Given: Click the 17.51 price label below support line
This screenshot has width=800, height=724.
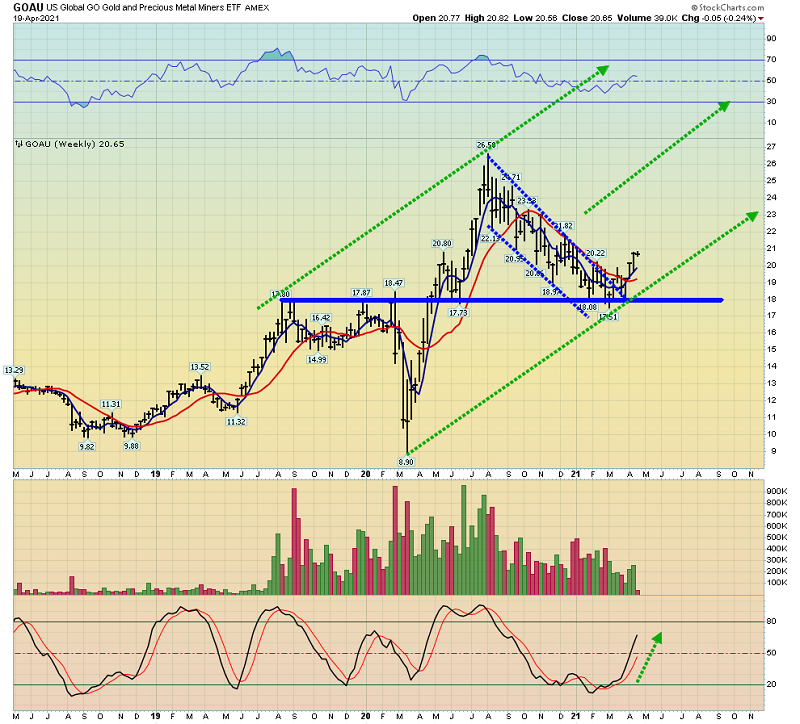Looking at the screenshot, I should 608,317.
